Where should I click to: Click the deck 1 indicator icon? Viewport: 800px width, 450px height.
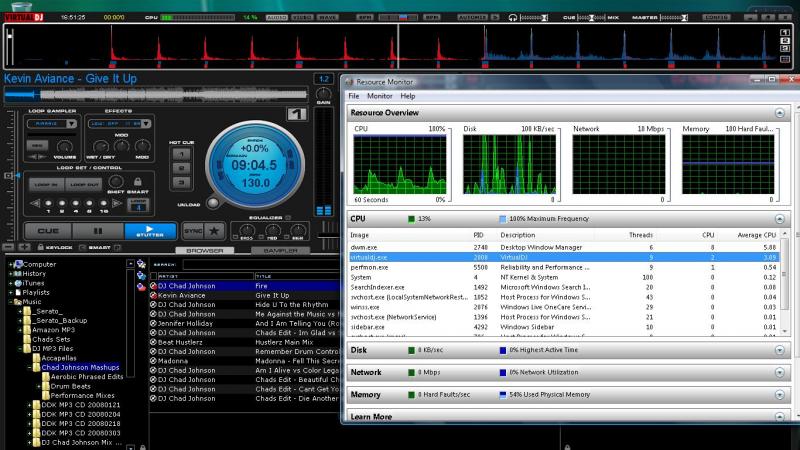(296, 114)
